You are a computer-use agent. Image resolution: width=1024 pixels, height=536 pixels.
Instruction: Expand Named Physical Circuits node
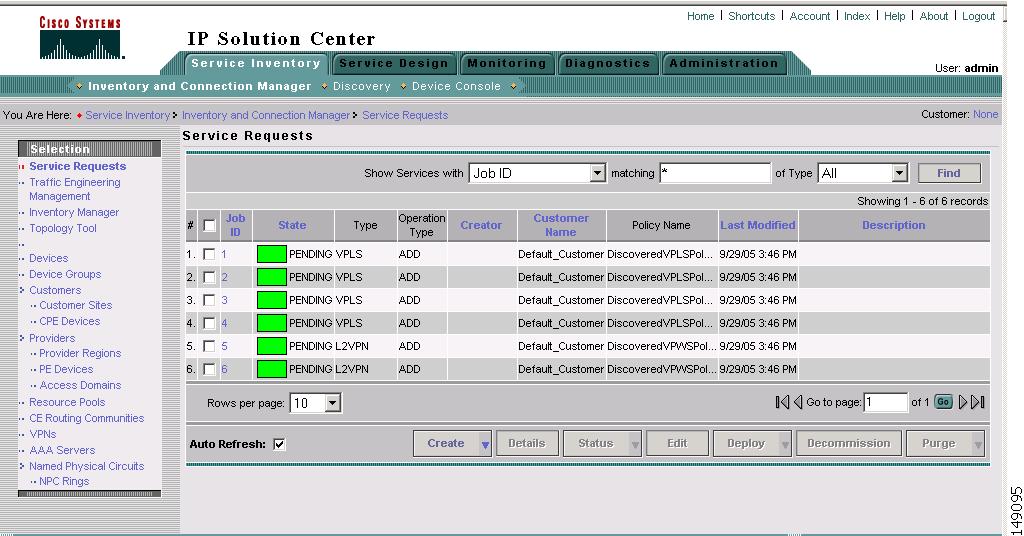[x=22, y=466]
